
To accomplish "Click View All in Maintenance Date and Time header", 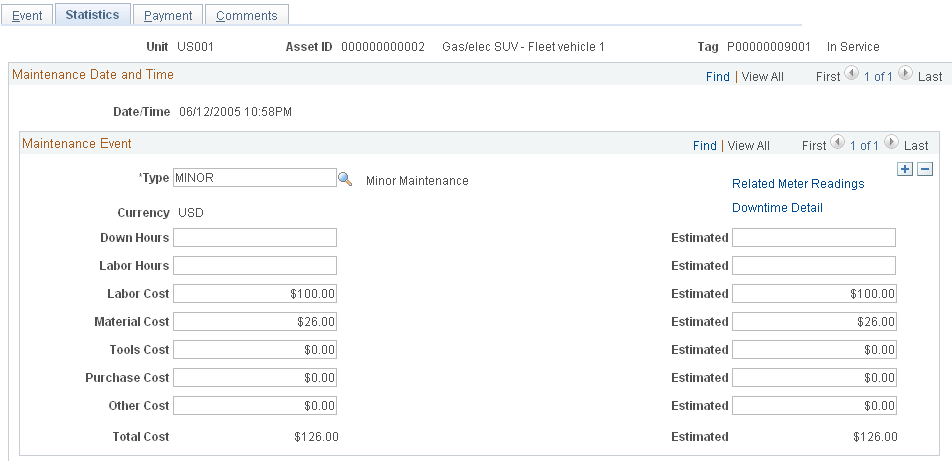I will tap(763, 77).
